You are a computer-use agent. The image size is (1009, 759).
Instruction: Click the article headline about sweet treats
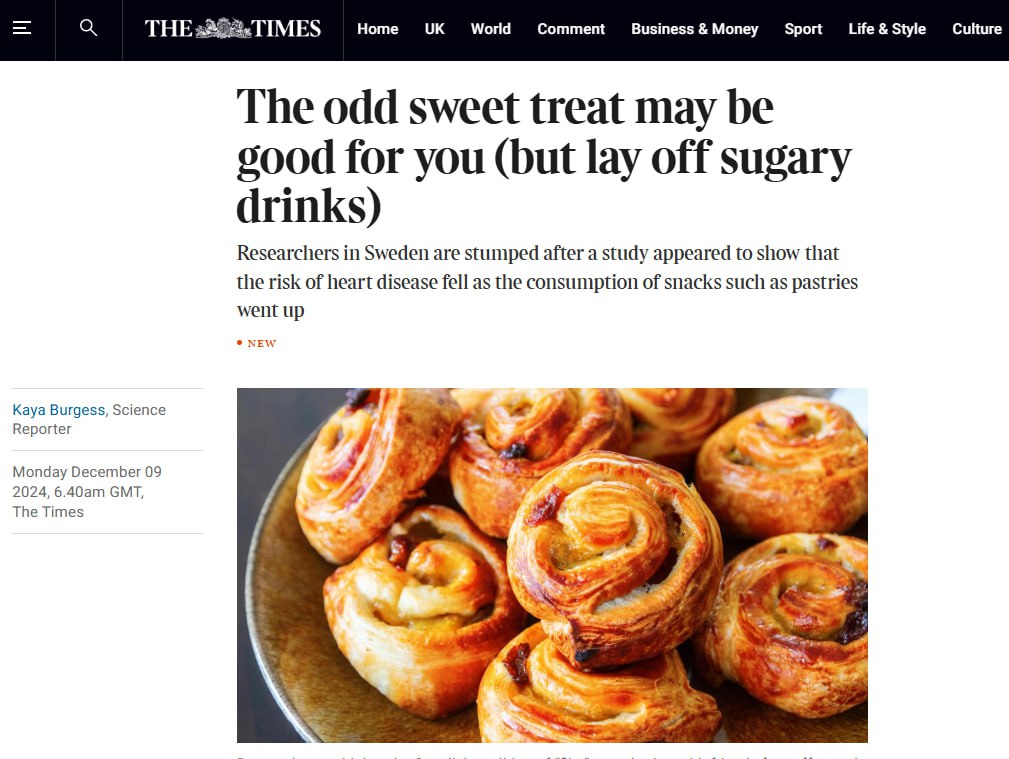543,156
